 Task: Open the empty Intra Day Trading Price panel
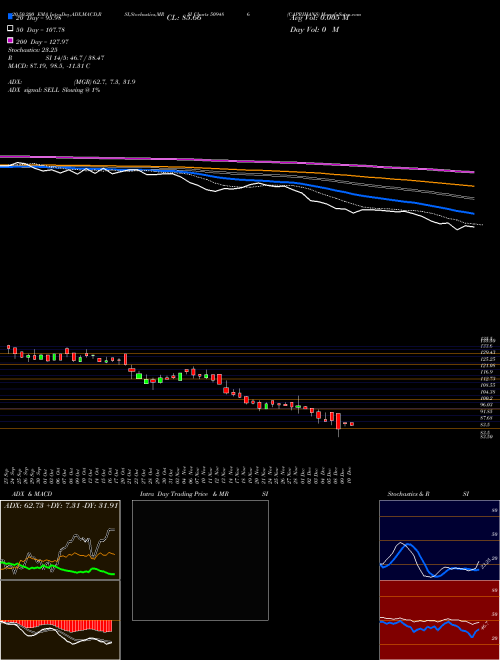pyautogui.click(x=200, y=560)
